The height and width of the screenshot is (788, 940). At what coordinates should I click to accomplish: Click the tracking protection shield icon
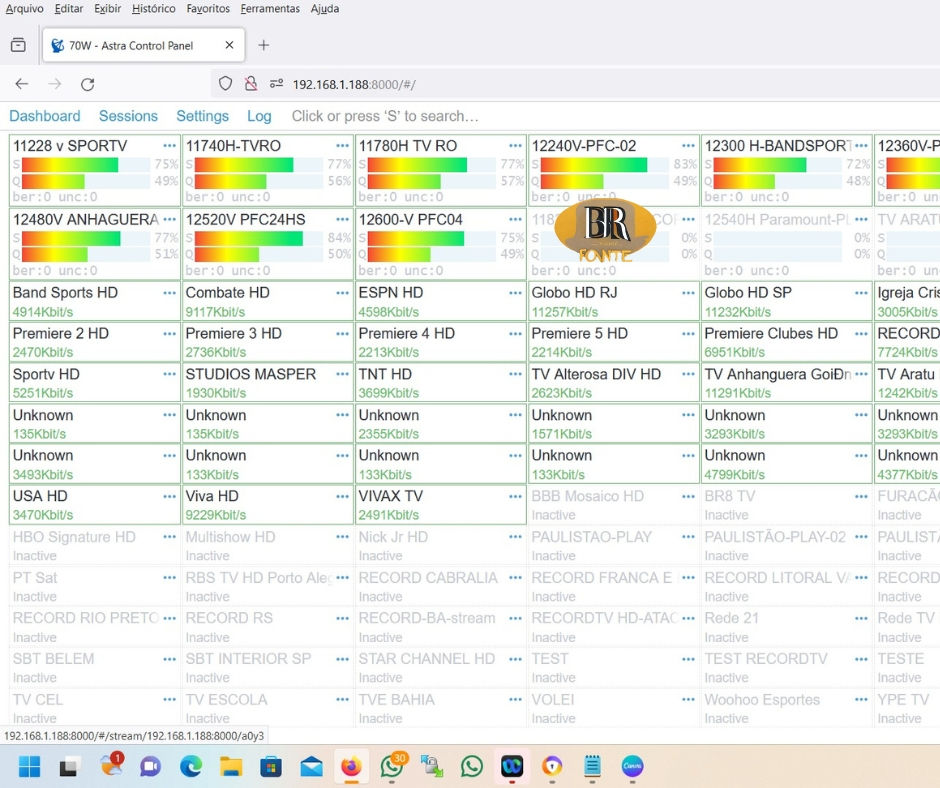click(x=225, y=83)
